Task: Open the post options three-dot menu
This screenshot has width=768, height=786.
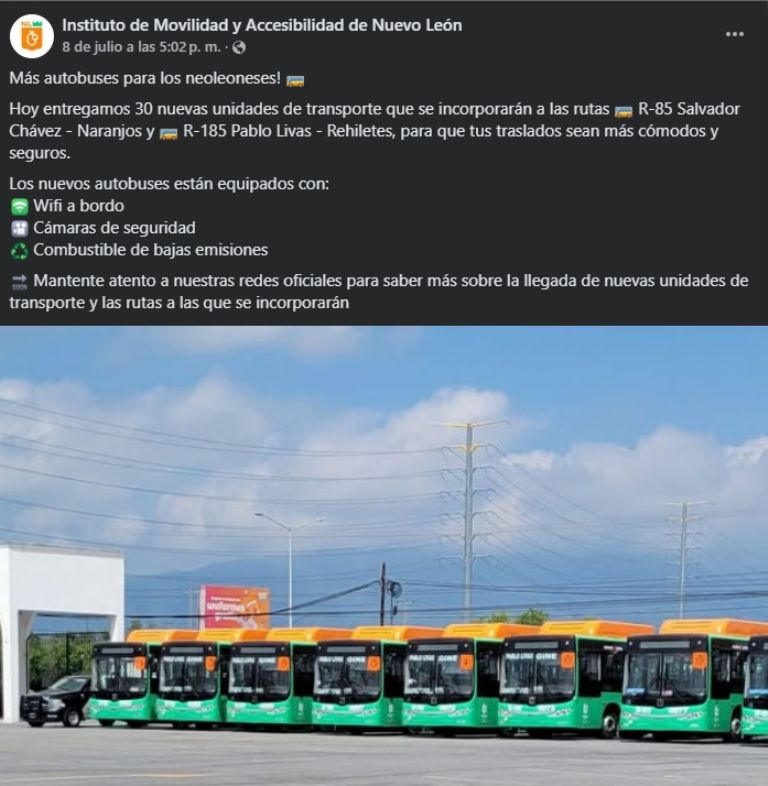Action: click(x=734, y=34)
